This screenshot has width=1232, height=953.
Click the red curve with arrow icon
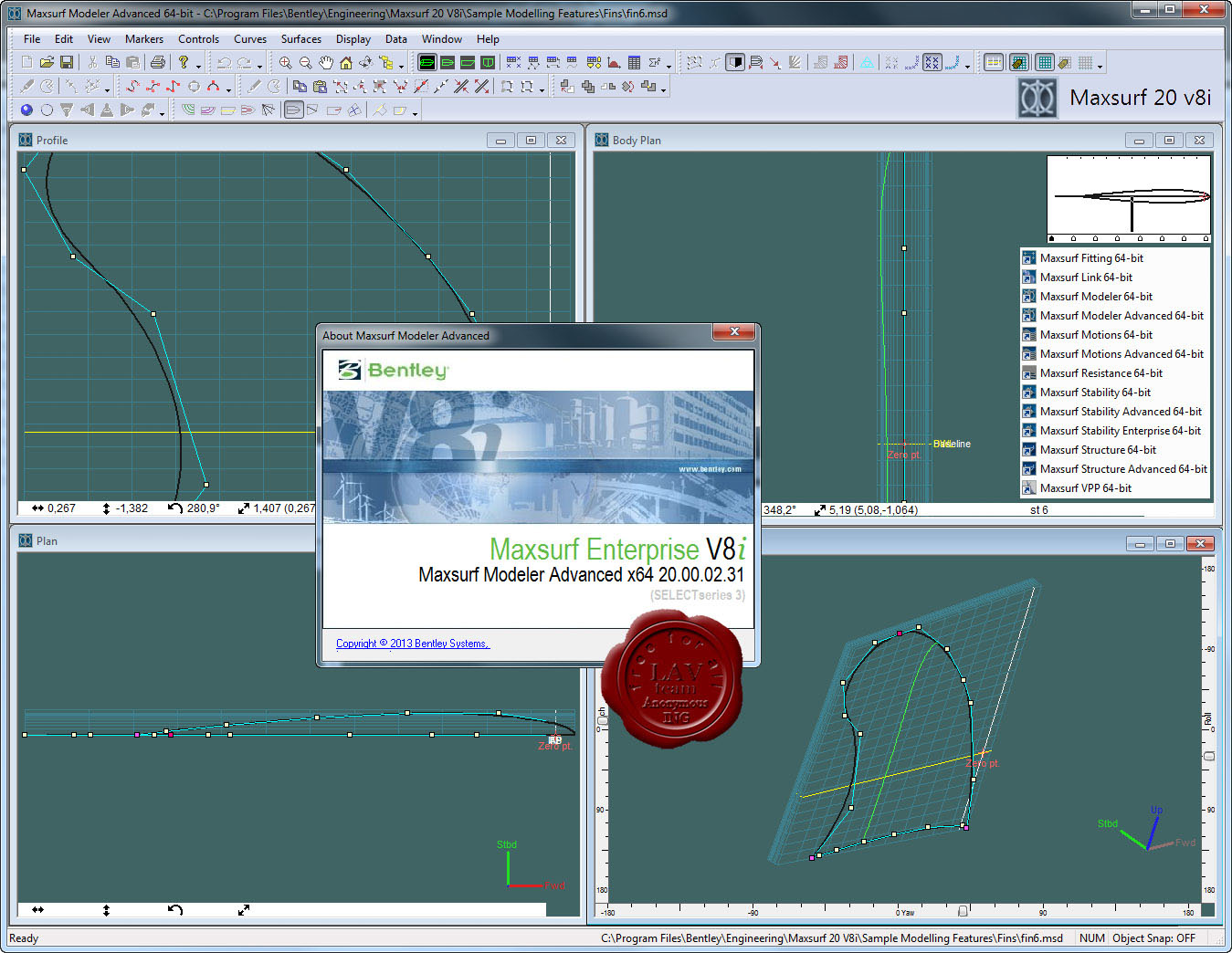[132, 87]
